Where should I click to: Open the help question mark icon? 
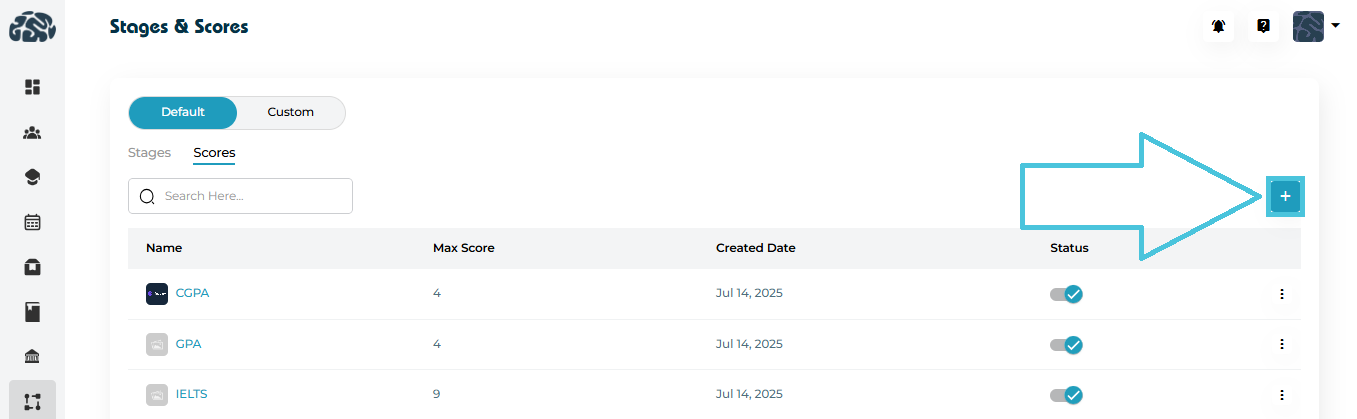coord(1263,27)
